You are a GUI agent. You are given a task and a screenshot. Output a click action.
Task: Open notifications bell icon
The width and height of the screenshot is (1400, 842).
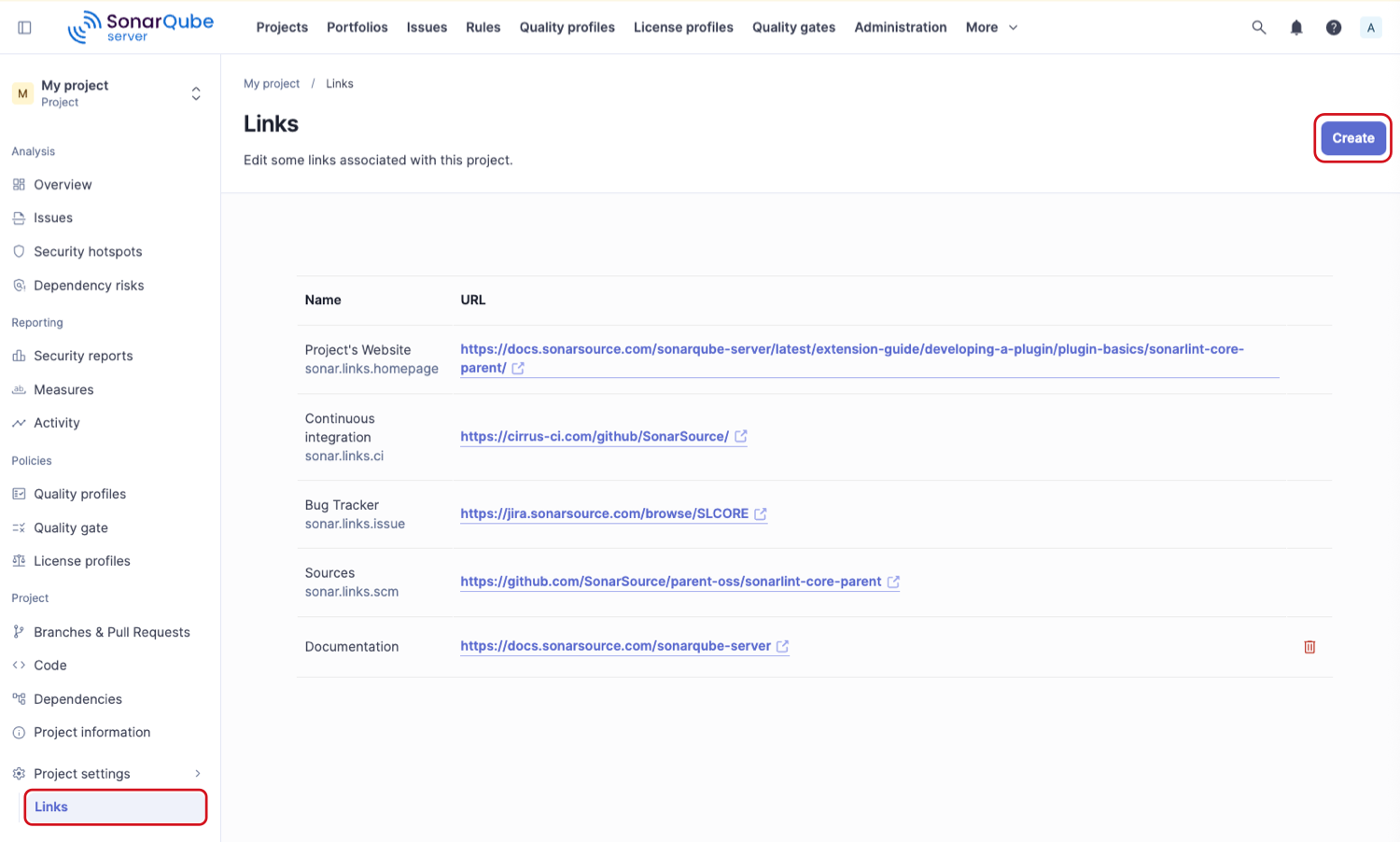(x=1296, y=27)
